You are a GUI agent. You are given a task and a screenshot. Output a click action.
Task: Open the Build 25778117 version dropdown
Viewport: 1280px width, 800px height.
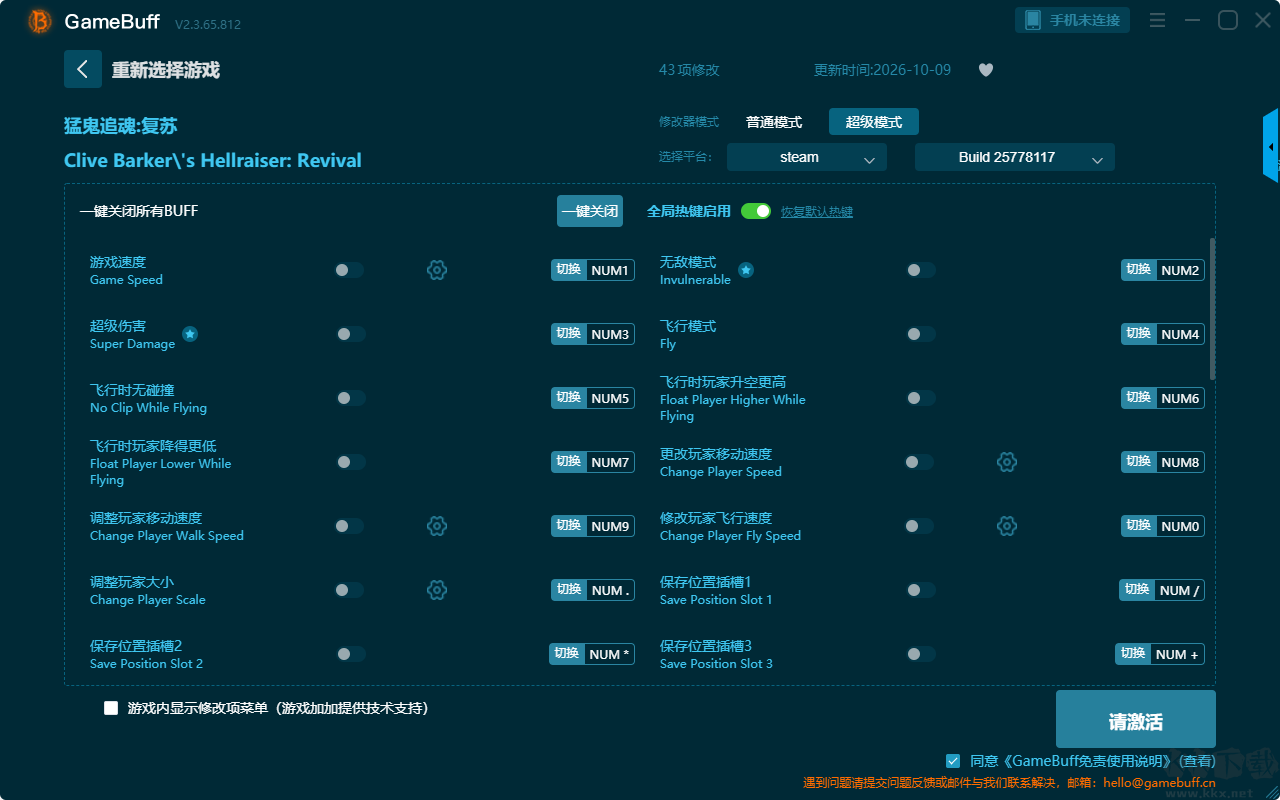coord(1015,157)
